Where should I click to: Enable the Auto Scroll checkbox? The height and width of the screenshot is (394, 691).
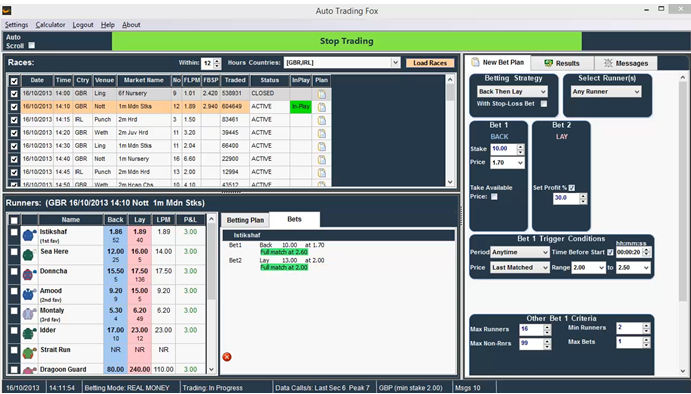(32, 45)
